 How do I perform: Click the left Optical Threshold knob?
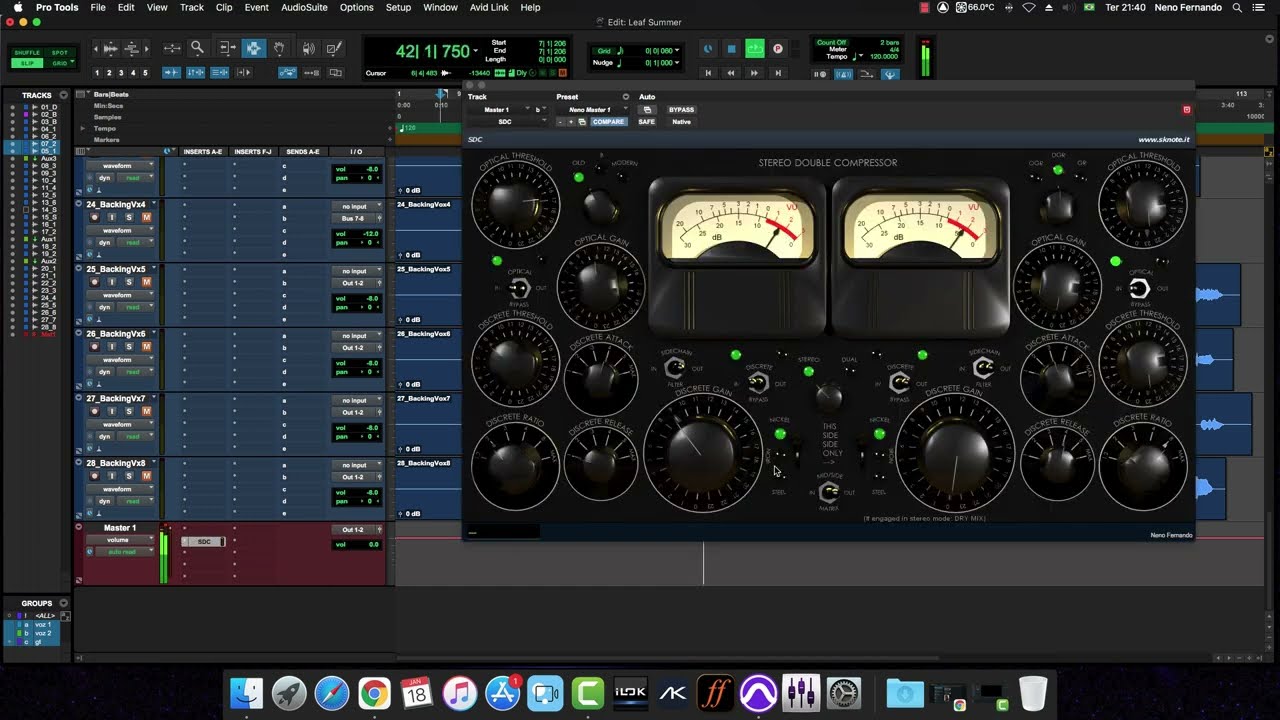515,204
